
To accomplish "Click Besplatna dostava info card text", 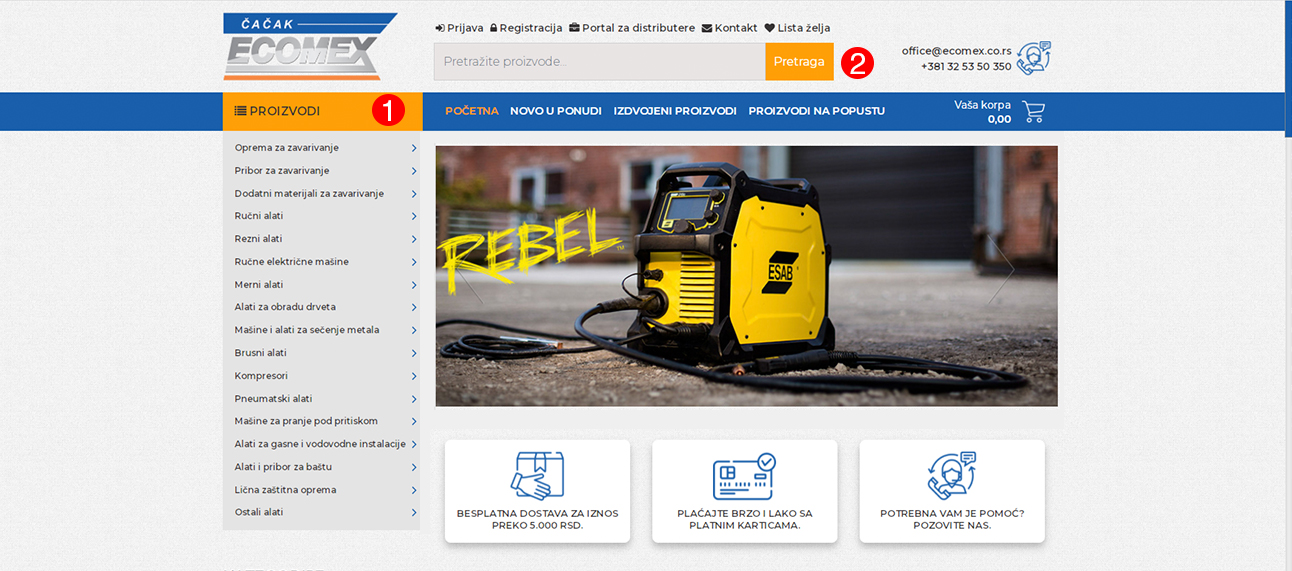I will (537, 519).
